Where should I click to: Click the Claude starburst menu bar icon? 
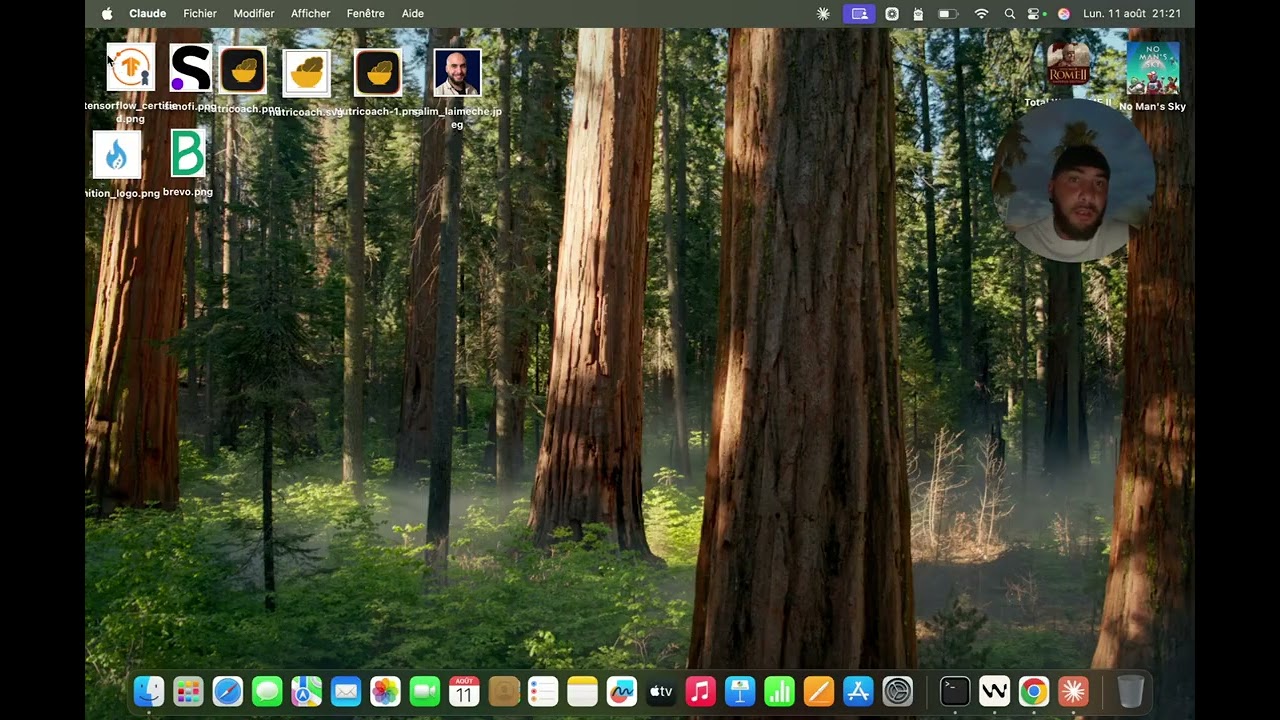pyautogui.click(x=823, y=14)
